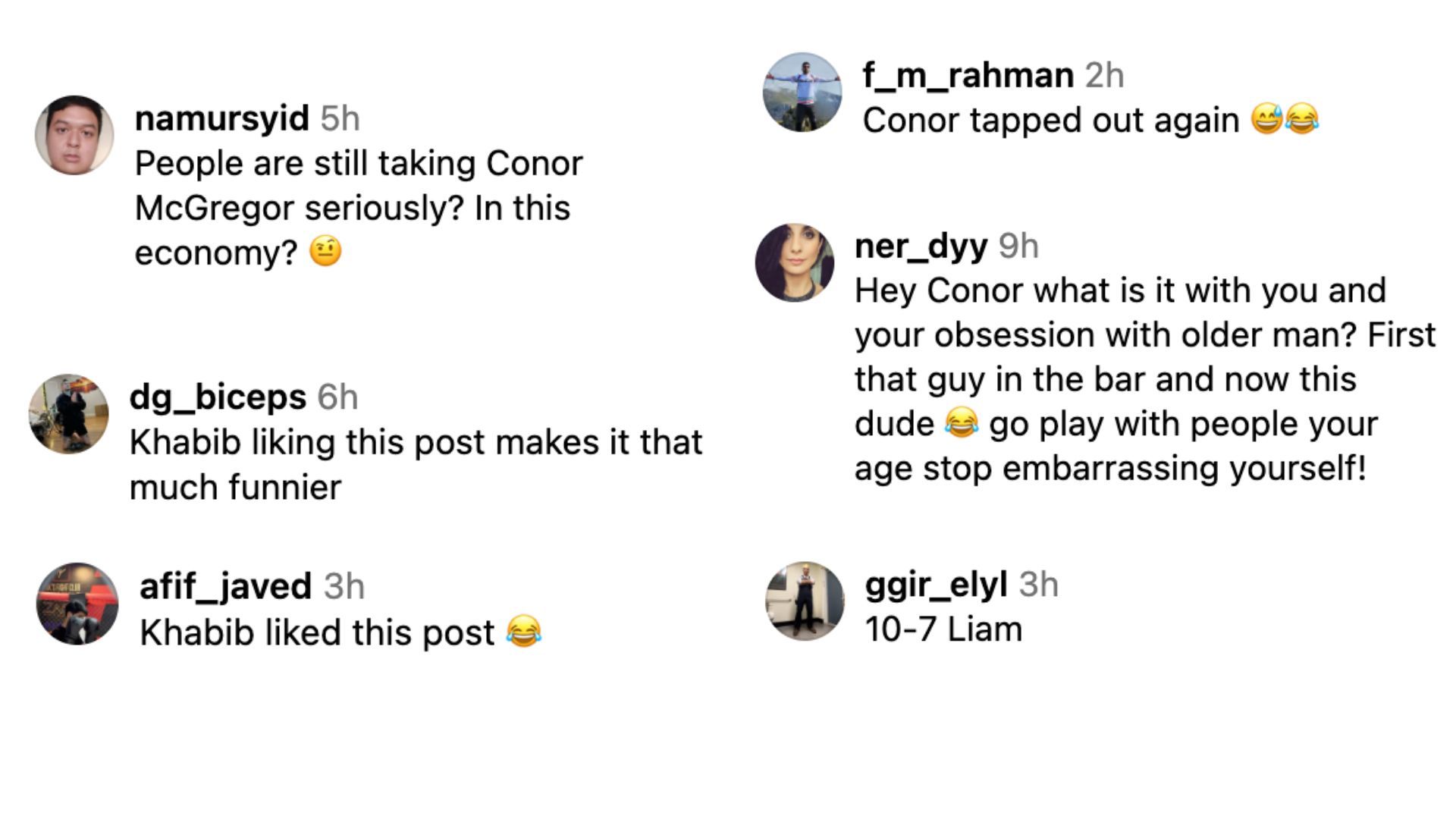Click the 9h timestamp beside ner_dyy
Viewport: 1456px width, 819px height.
[x=1018, y=246]
